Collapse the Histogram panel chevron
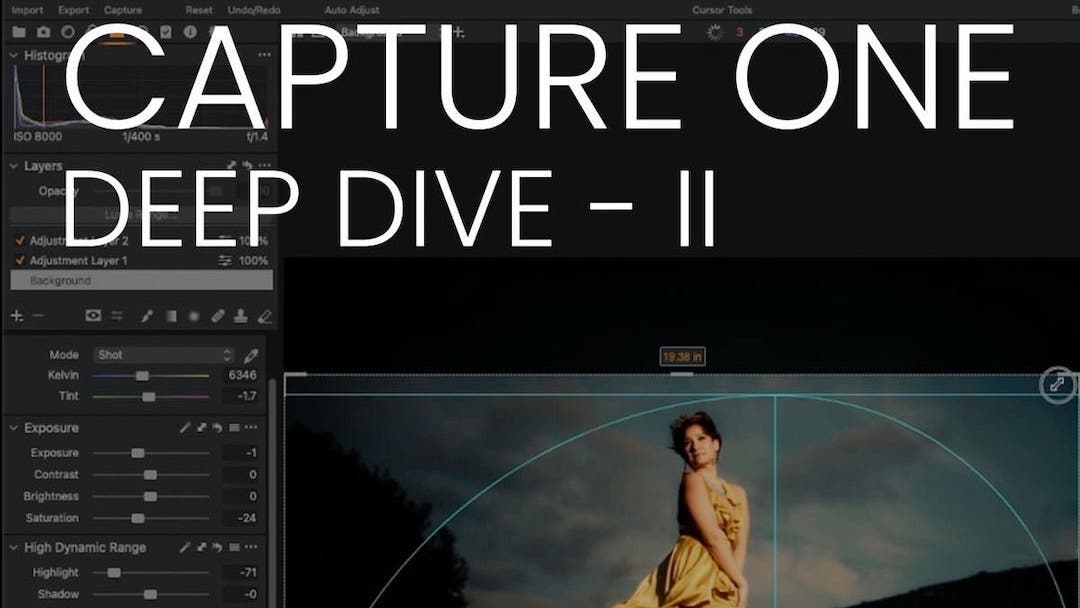The image size is (1080, 608). tap(13, 55)
